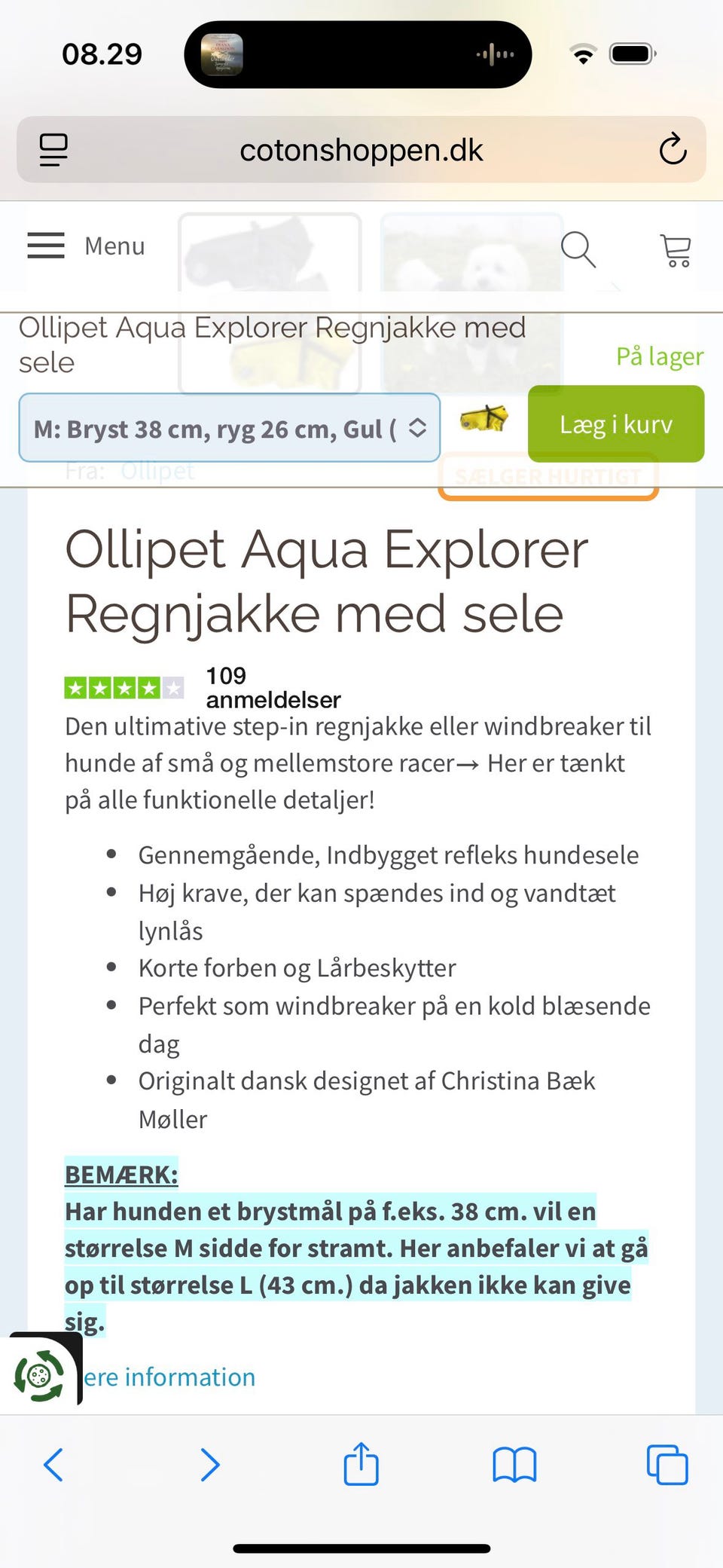The image size is (723, 1568).
Task: Navigate forward with the forward arrow
Action: 211,1465
